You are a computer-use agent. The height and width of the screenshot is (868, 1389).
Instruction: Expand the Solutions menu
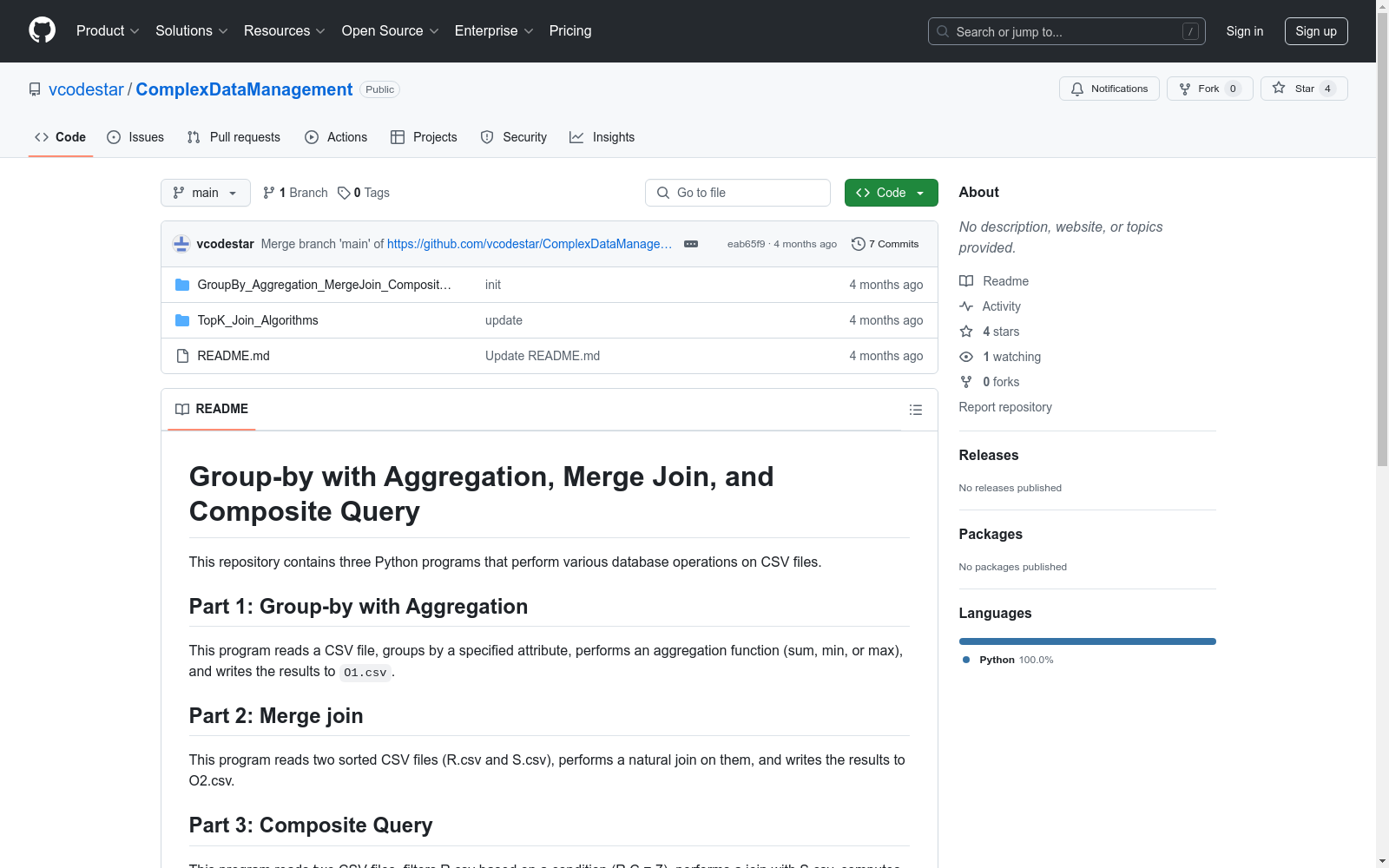(192, 31)
